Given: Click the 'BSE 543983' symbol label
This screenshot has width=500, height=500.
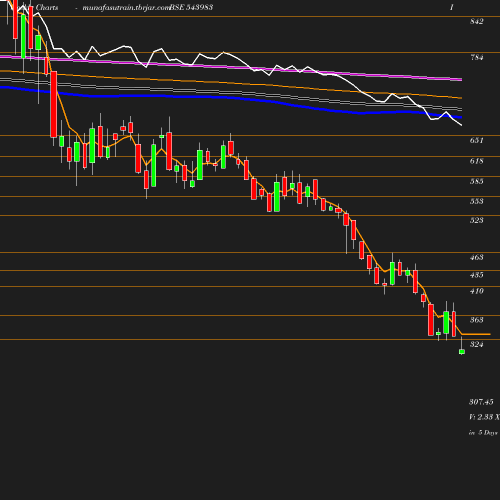Looking at the screenshot, I should point(191,7).
